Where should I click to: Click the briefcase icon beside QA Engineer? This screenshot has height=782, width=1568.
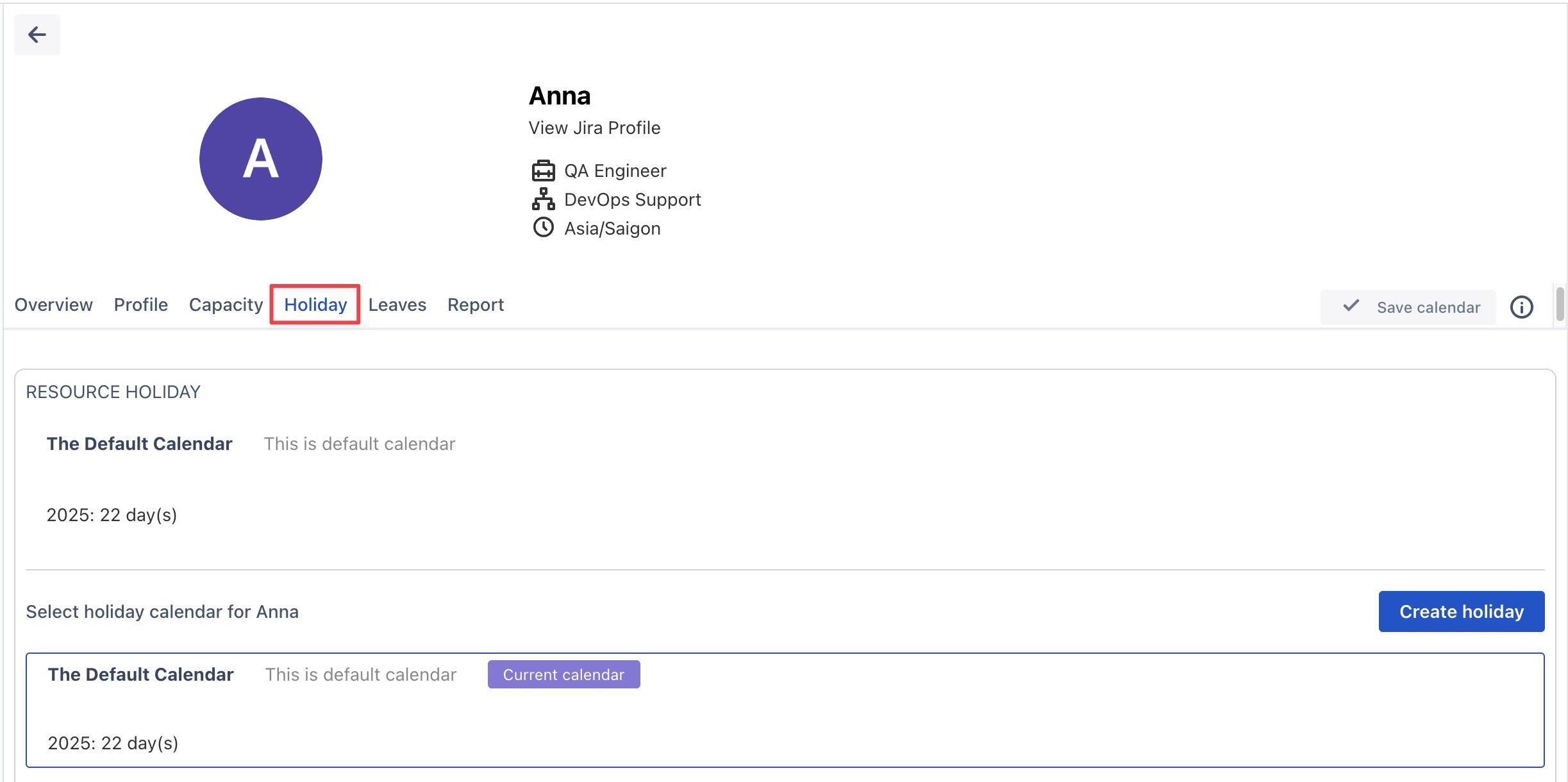coord(543,171)
